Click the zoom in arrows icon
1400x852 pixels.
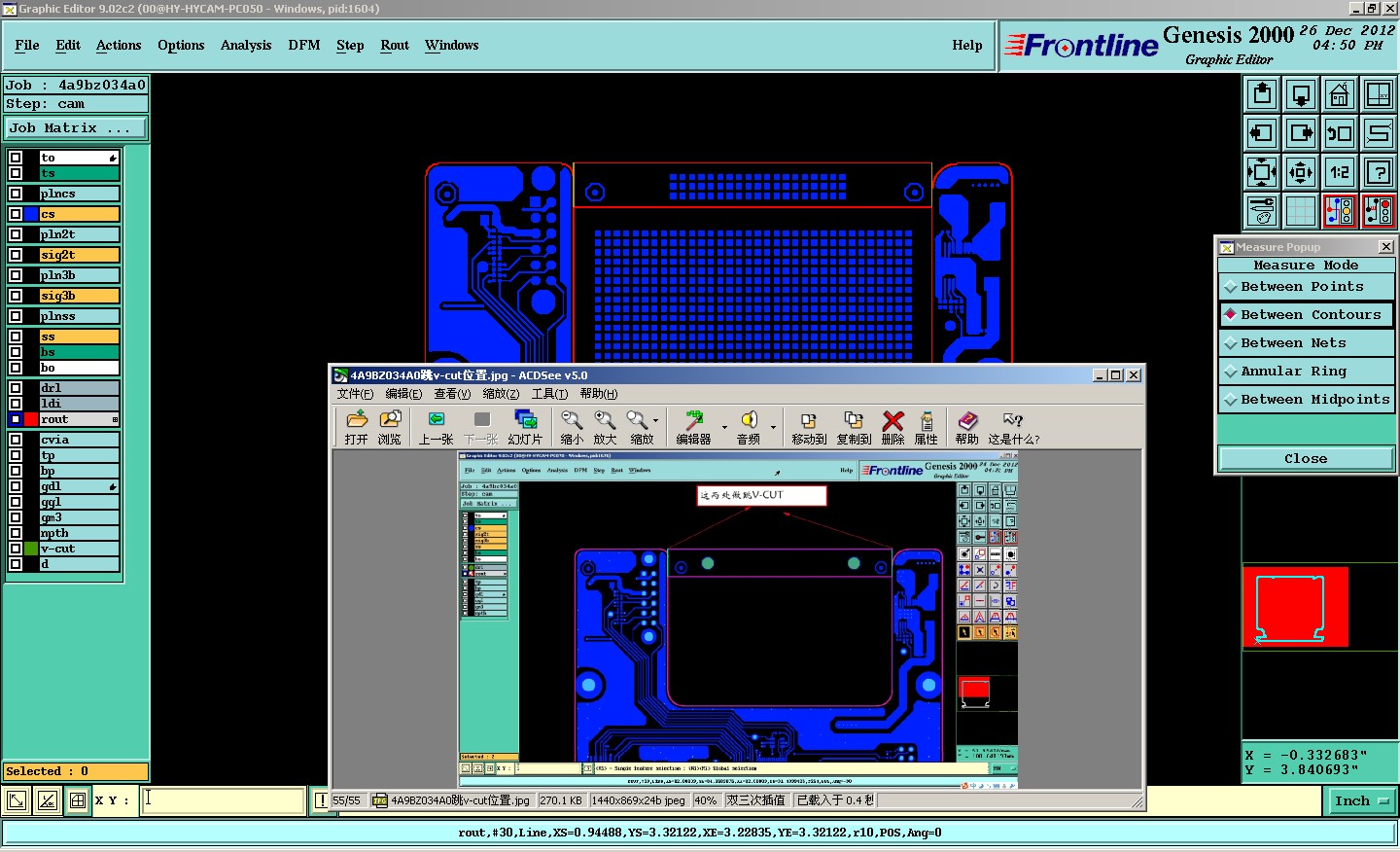pos(1262,172)
